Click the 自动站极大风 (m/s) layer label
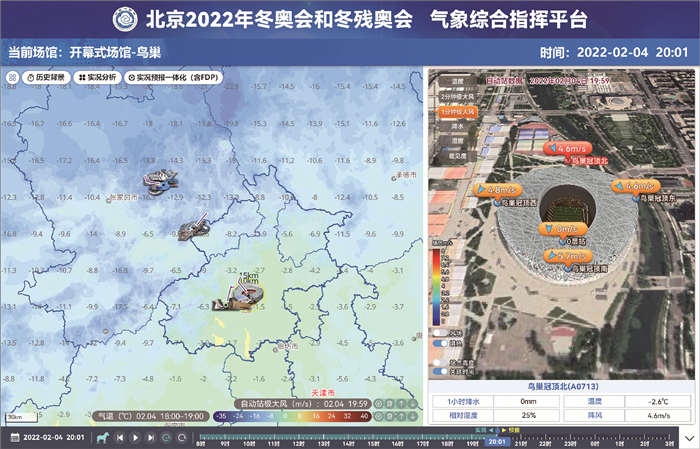Image resolution: width=700 pixels, height=449 pixels. pos(304,404)
